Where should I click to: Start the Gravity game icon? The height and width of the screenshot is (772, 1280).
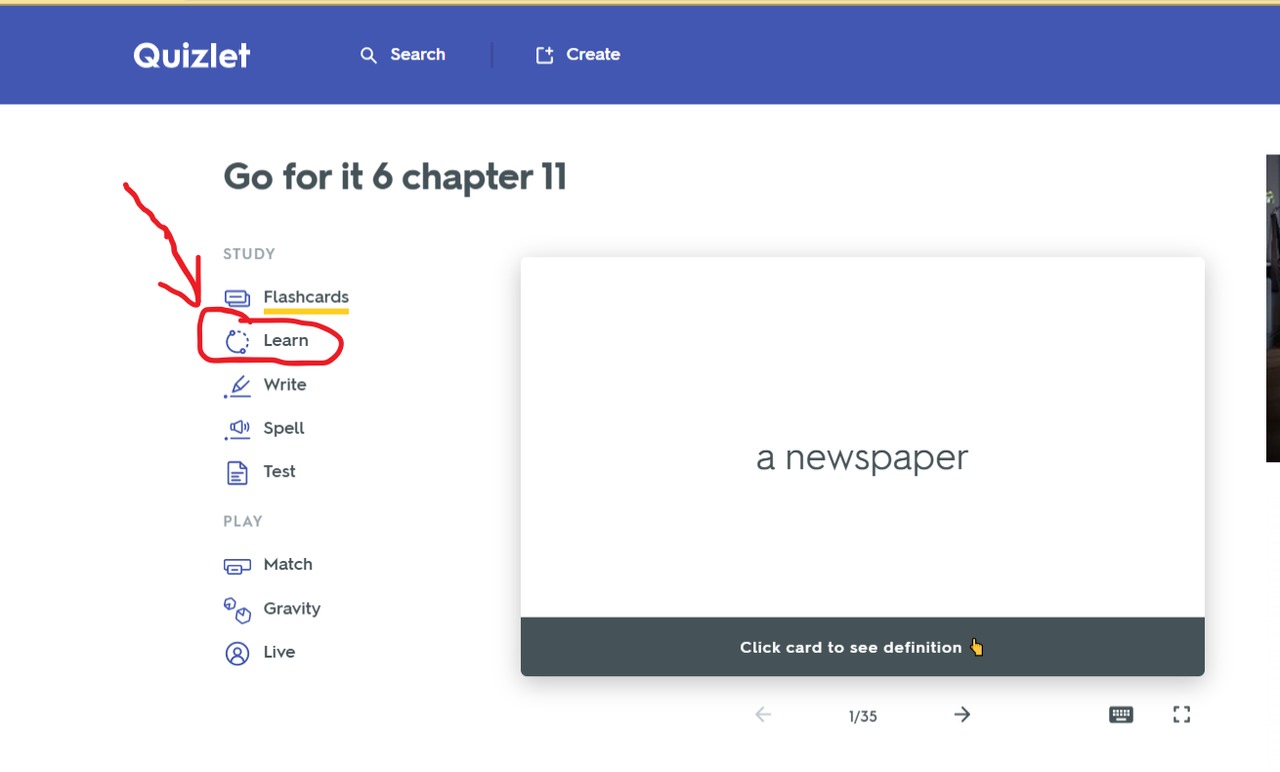(x=237, y=609)
